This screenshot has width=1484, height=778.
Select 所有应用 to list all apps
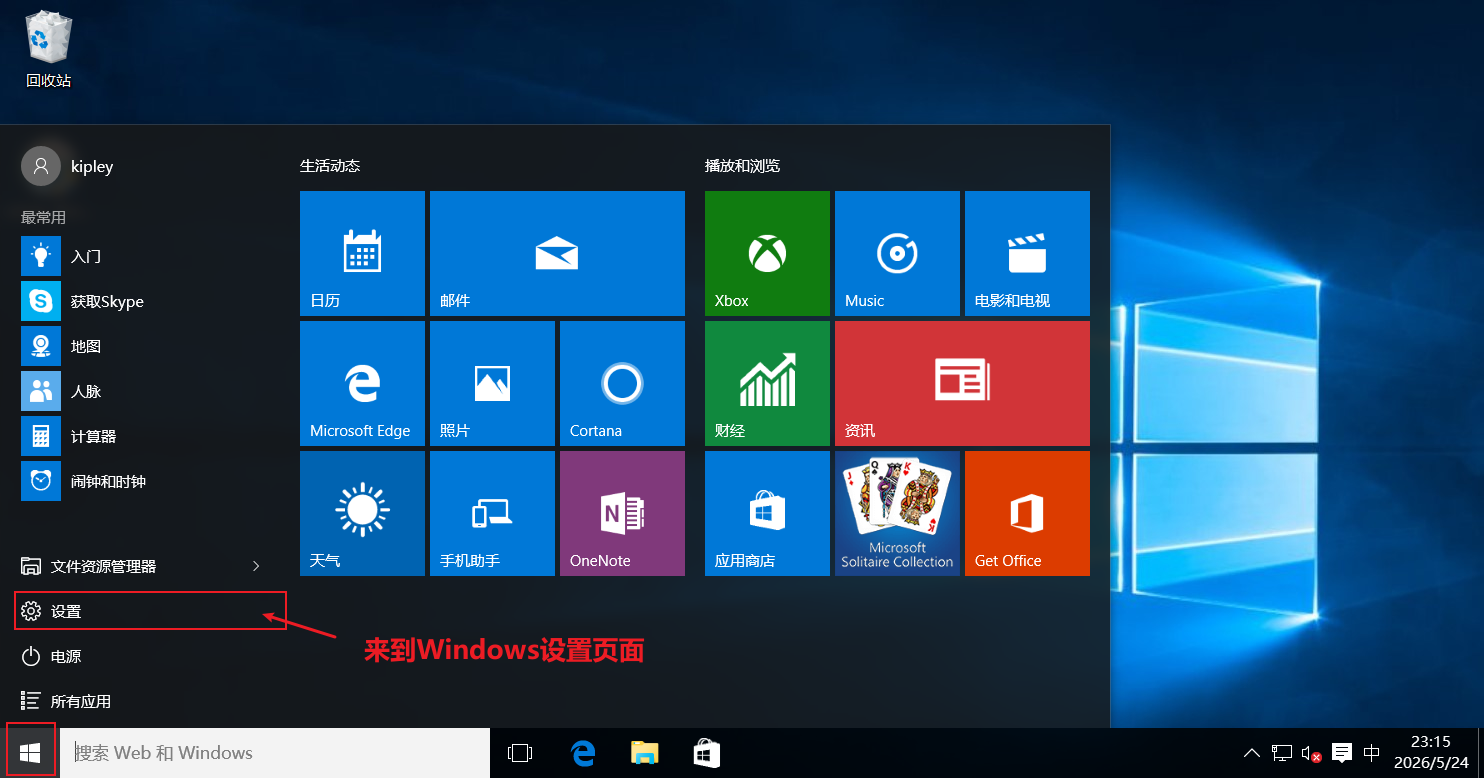(x=140, y=701)
